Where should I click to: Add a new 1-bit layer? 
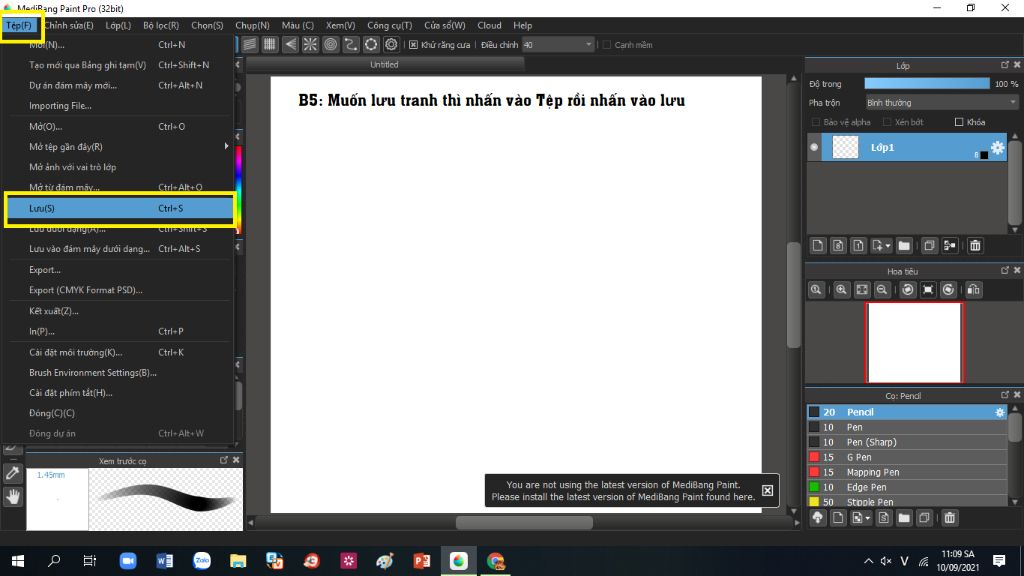tap(858, 246)
